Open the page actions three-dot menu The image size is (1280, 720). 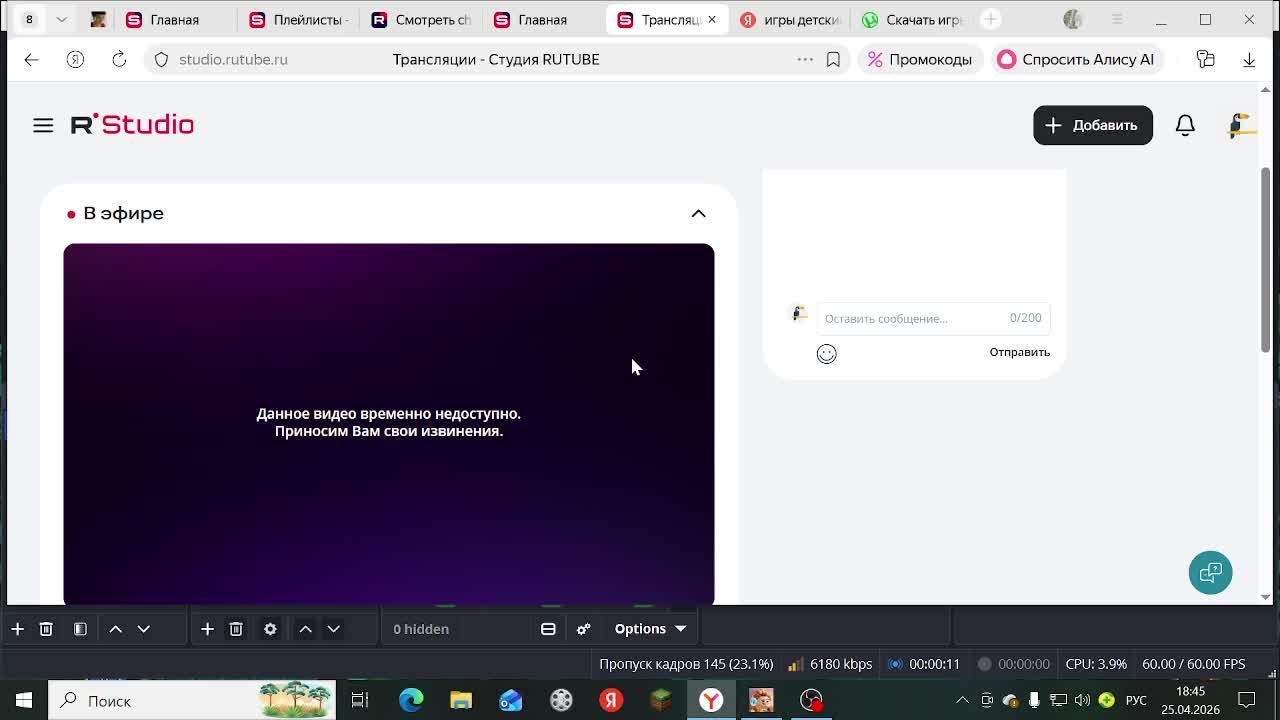point(805,59)
